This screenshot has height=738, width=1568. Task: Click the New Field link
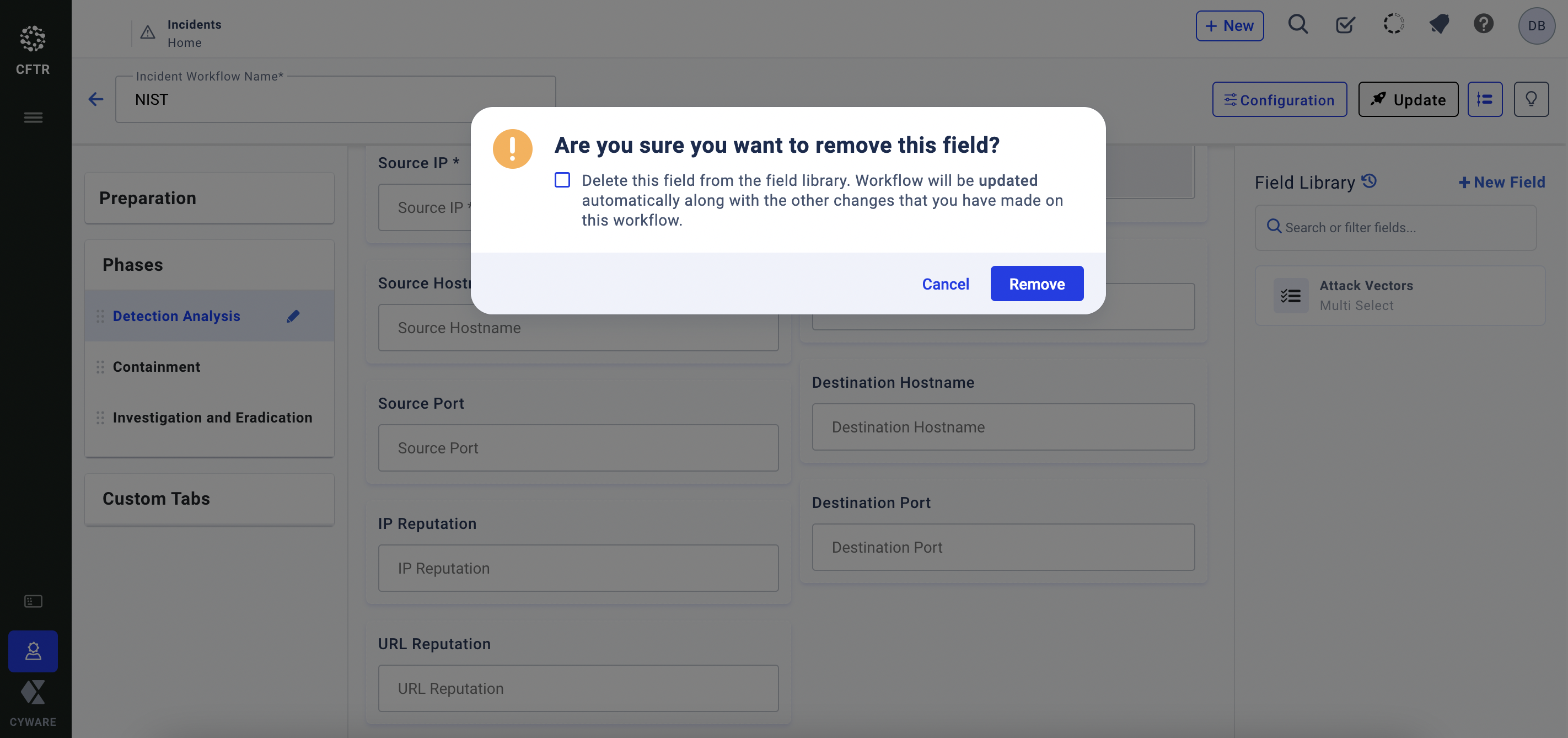point(1502,182)
